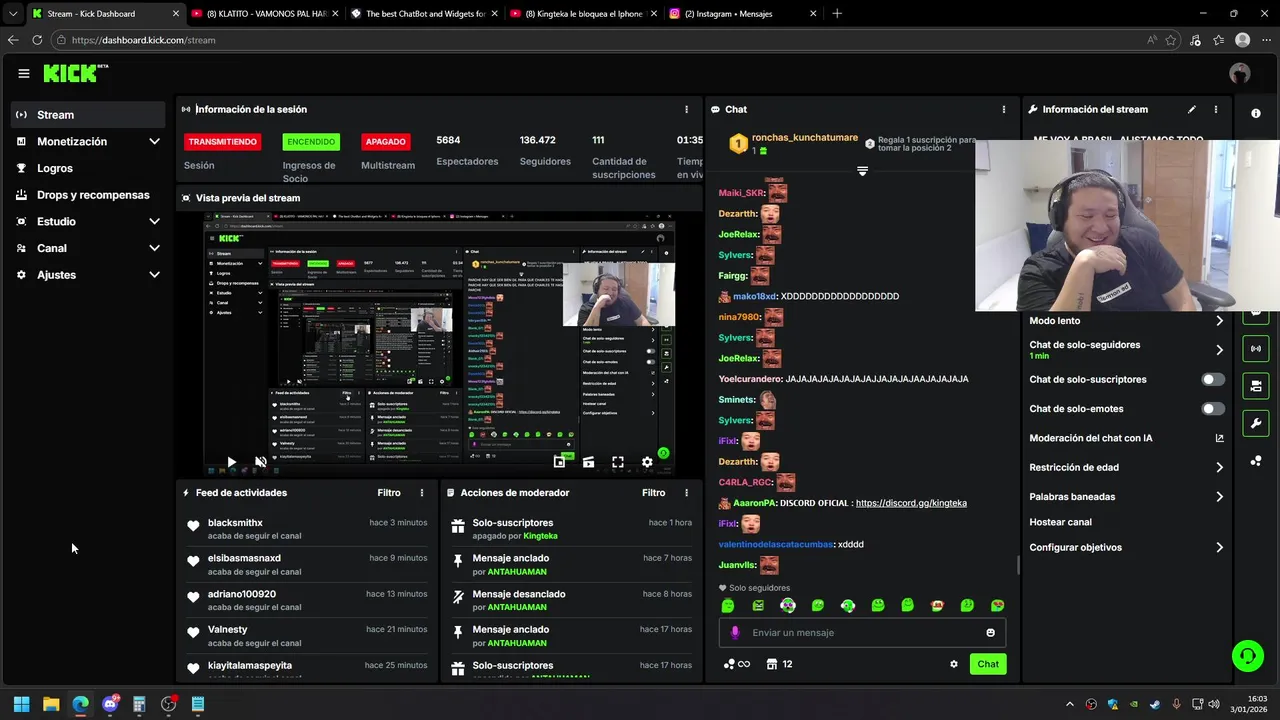Screen dimensions: 1280x720
Task: Open the hamburger menu beside the KICK logo
Action: tap(24, 73)
